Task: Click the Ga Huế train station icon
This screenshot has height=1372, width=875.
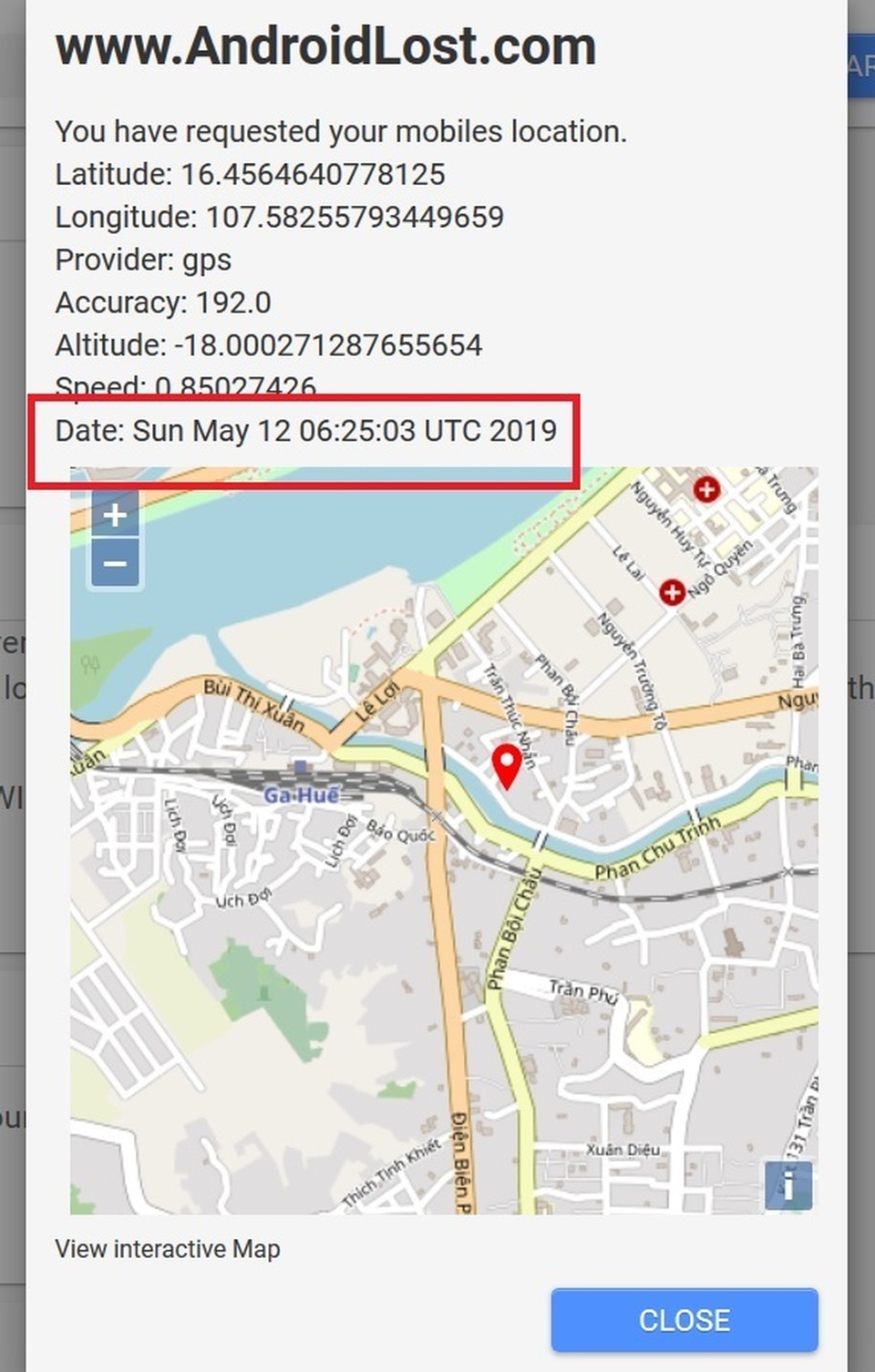Action: pyautogui.click(x=301, y=768)
